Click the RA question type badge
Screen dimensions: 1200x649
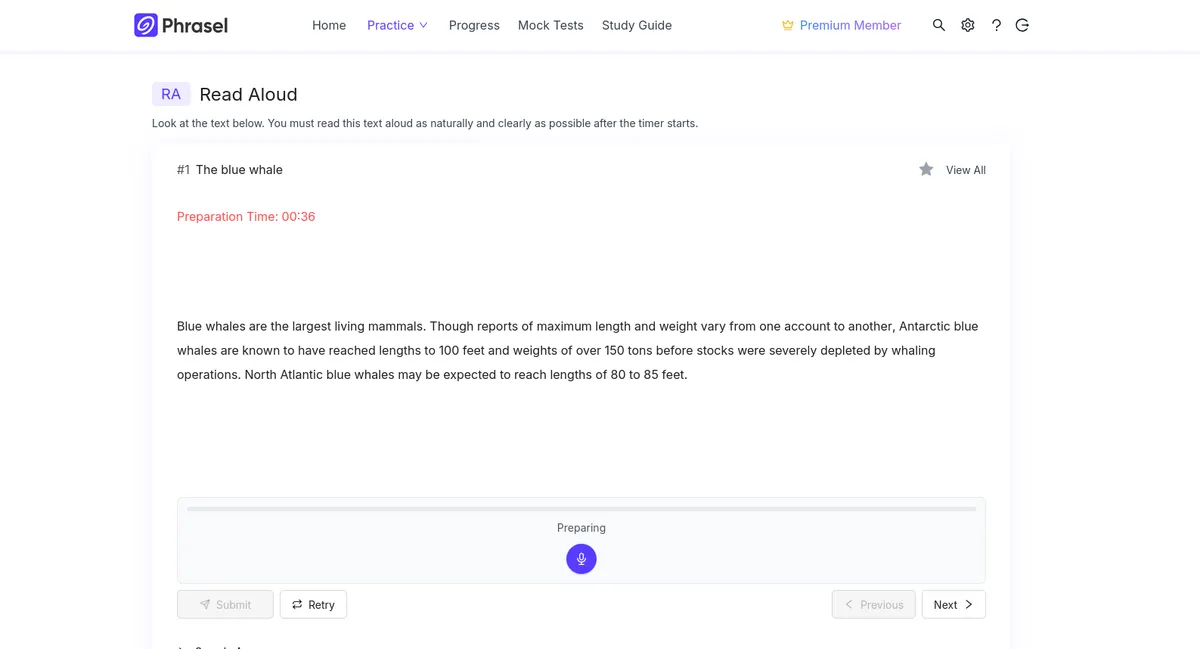[x=171, y=94]
